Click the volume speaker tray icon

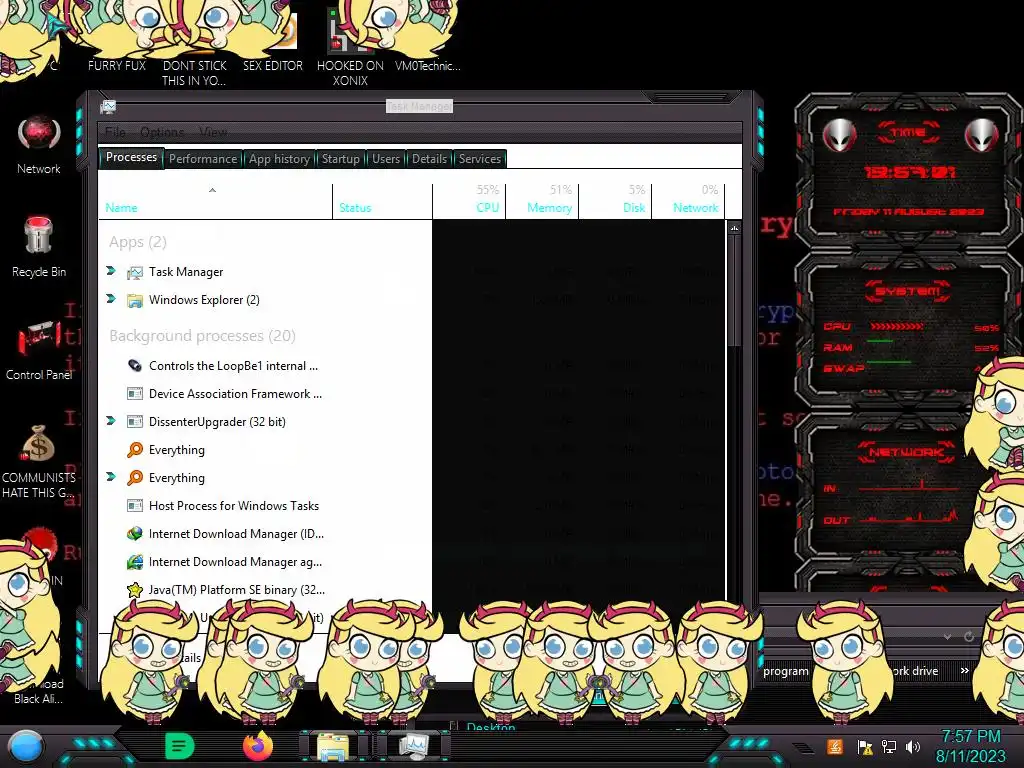coord(913,746)
